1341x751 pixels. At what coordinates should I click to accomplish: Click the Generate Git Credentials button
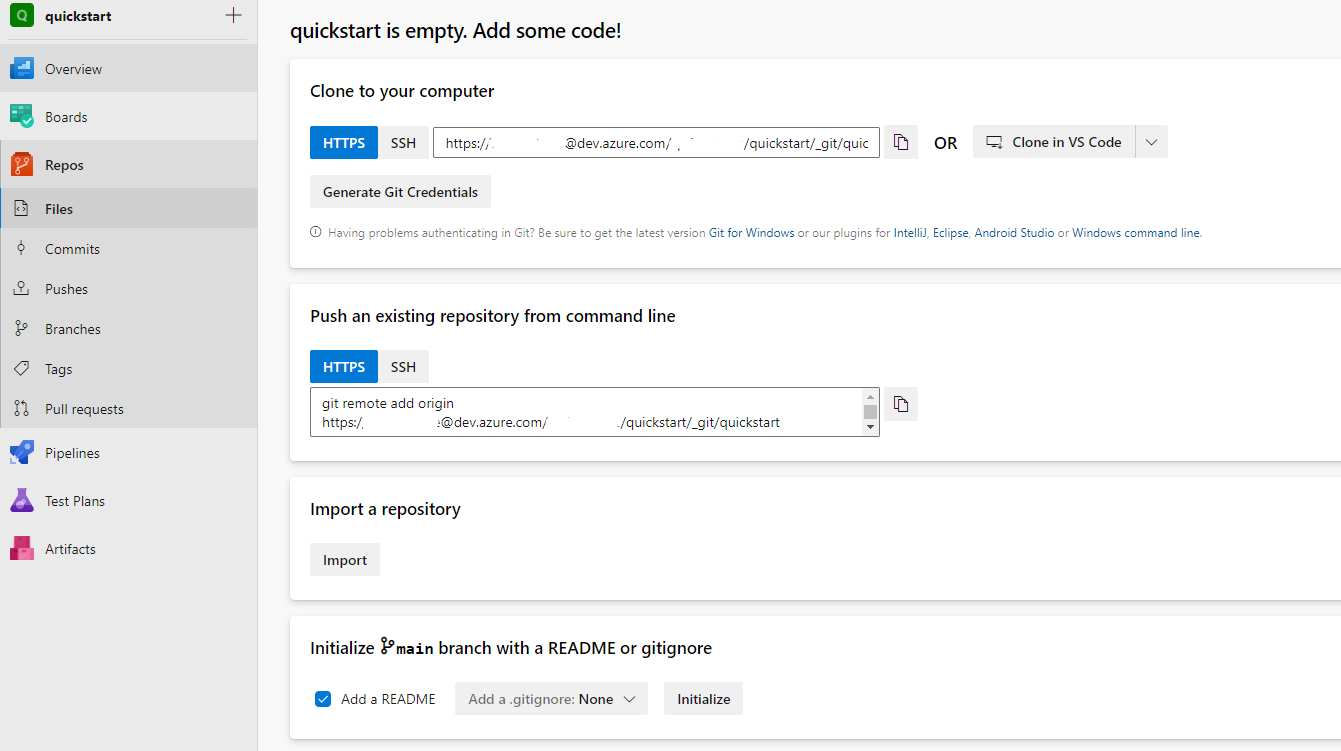click(x=400, y=192)
